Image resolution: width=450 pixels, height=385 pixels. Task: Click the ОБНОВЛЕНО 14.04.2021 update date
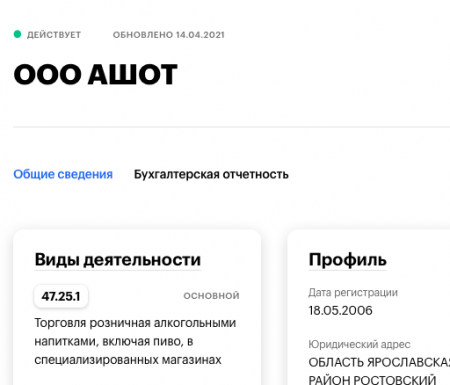168,35
